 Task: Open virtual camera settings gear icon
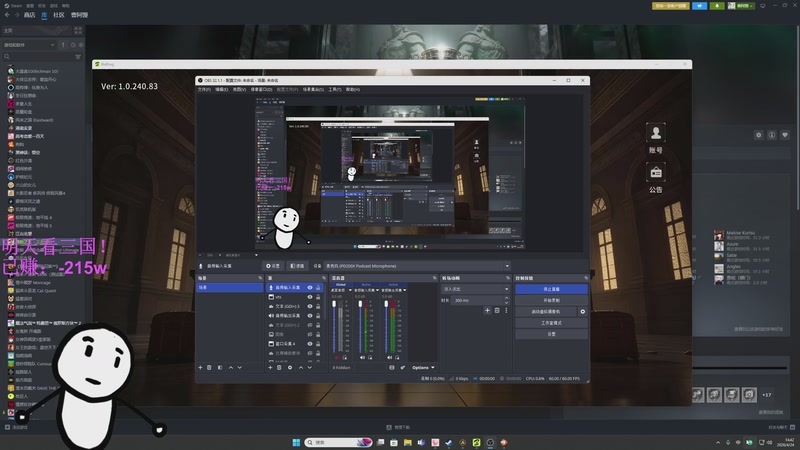[583, 311]
